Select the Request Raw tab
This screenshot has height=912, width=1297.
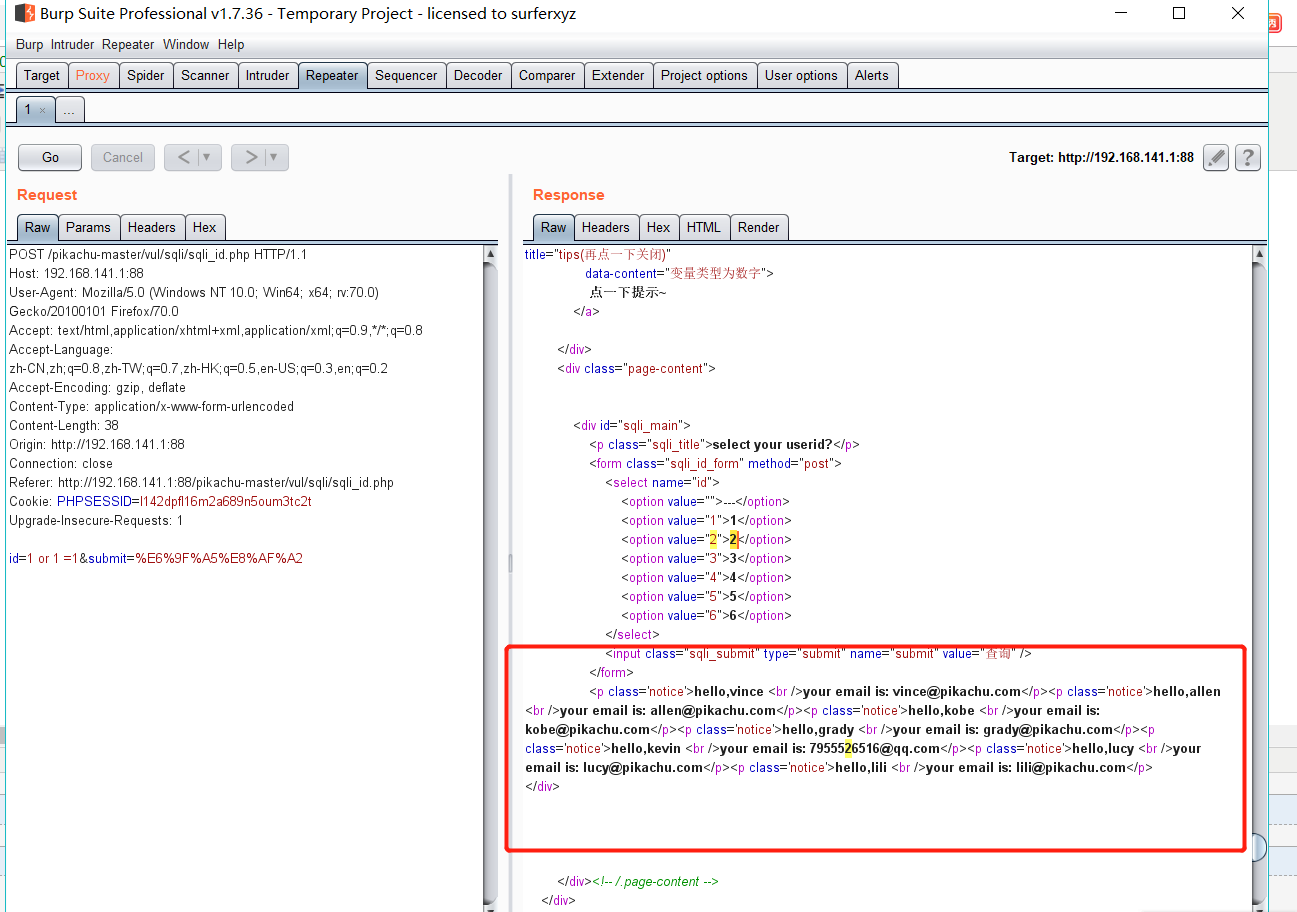coord(38,227)
